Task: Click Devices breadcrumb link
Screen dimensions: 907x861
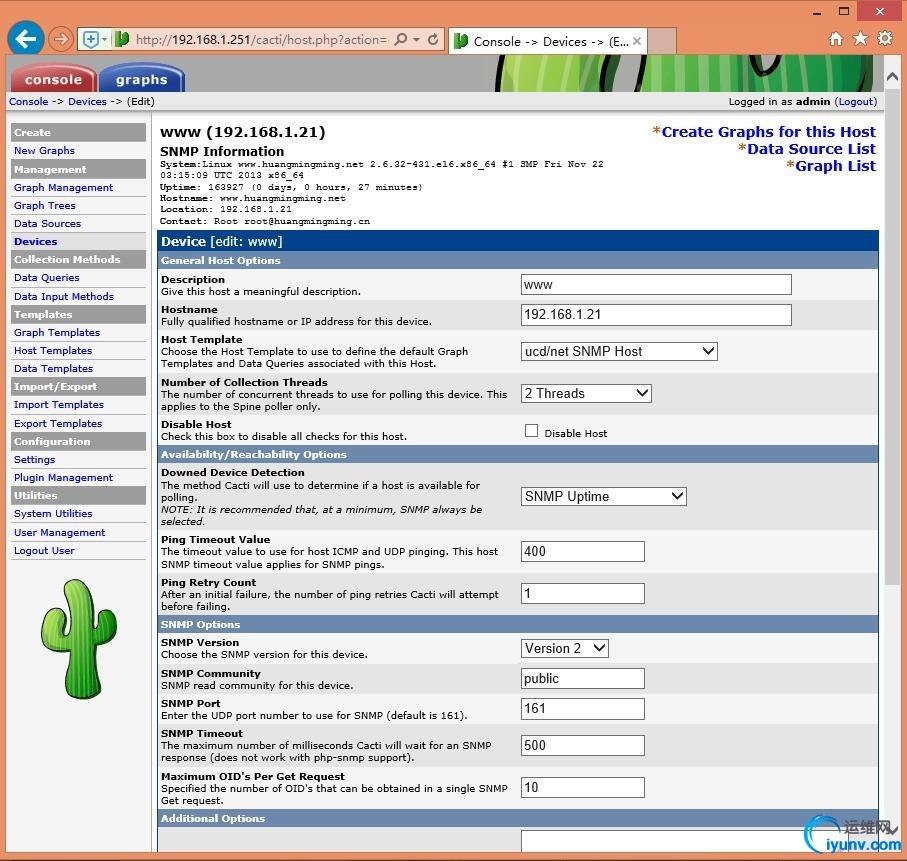Action: (87, 101)
